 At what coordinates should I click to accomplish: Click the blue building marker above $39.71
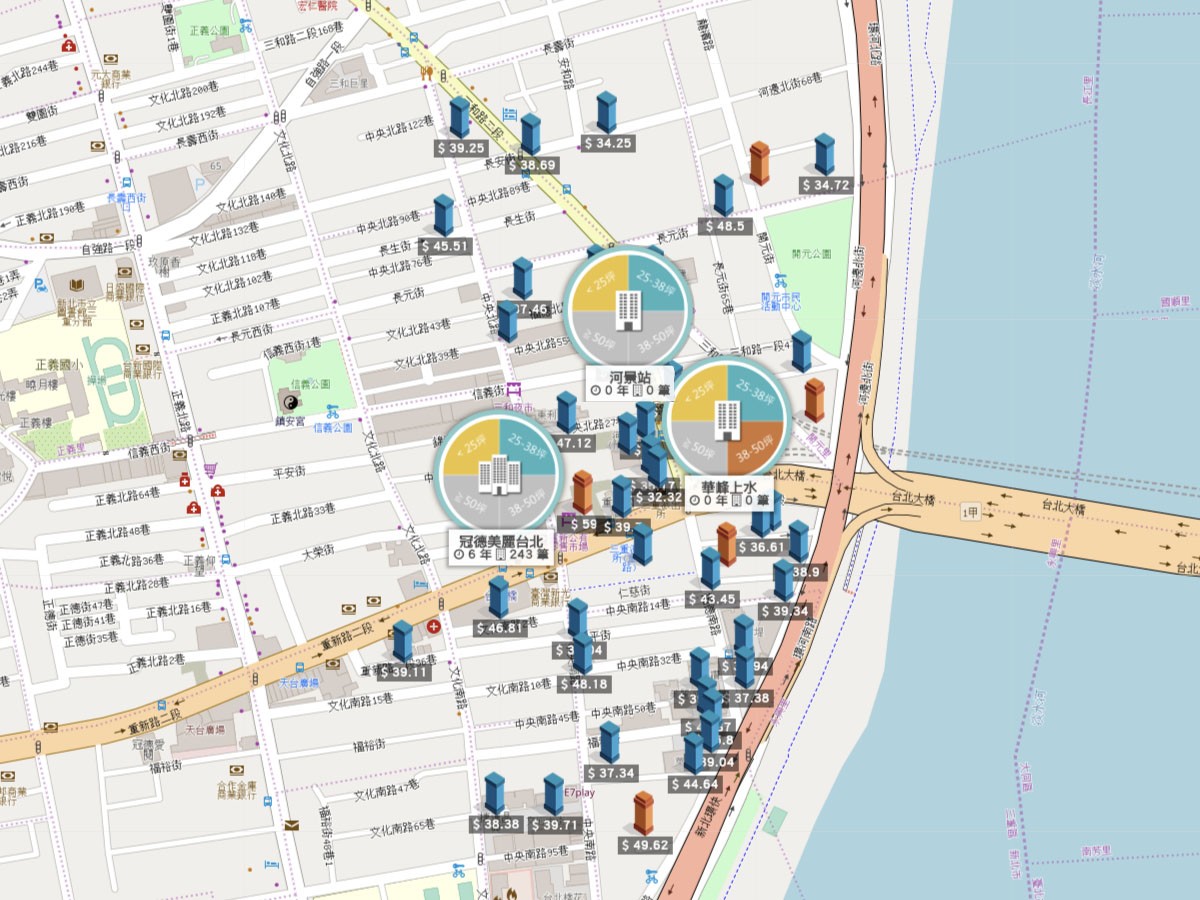554,793
